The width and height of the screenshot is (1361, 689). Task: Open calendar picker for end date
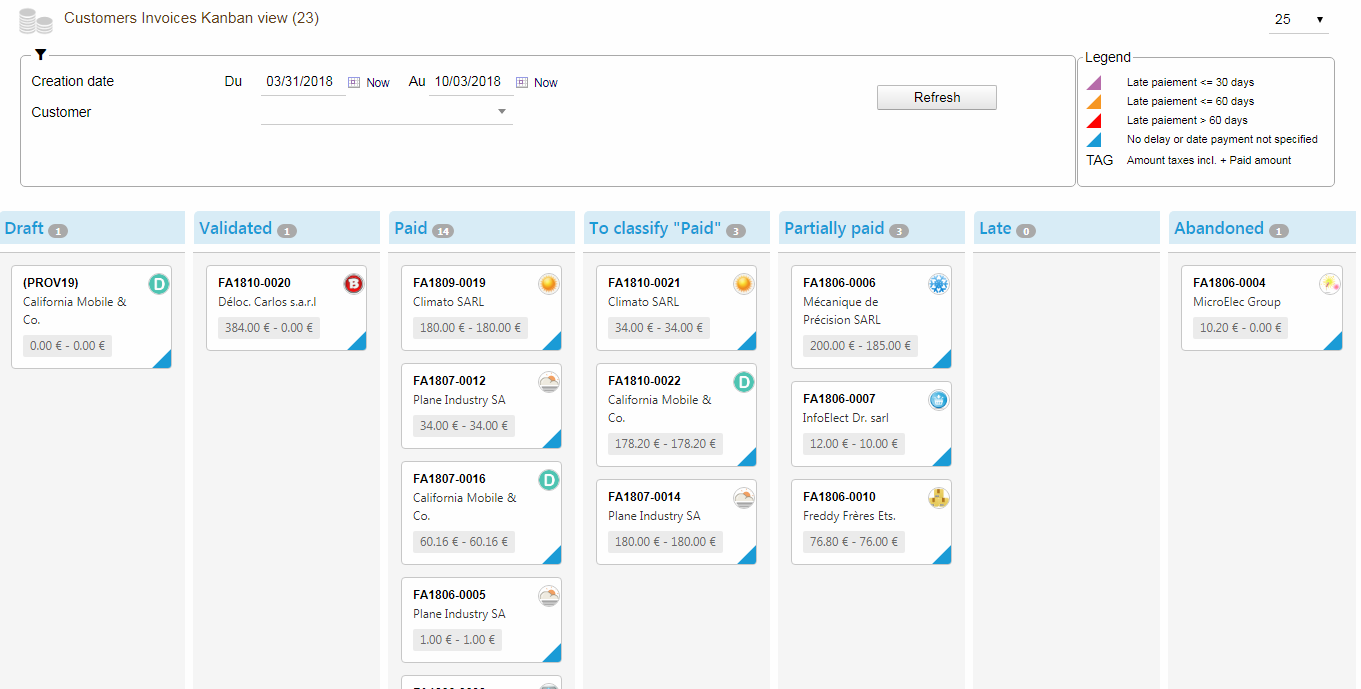pos(522,82)
